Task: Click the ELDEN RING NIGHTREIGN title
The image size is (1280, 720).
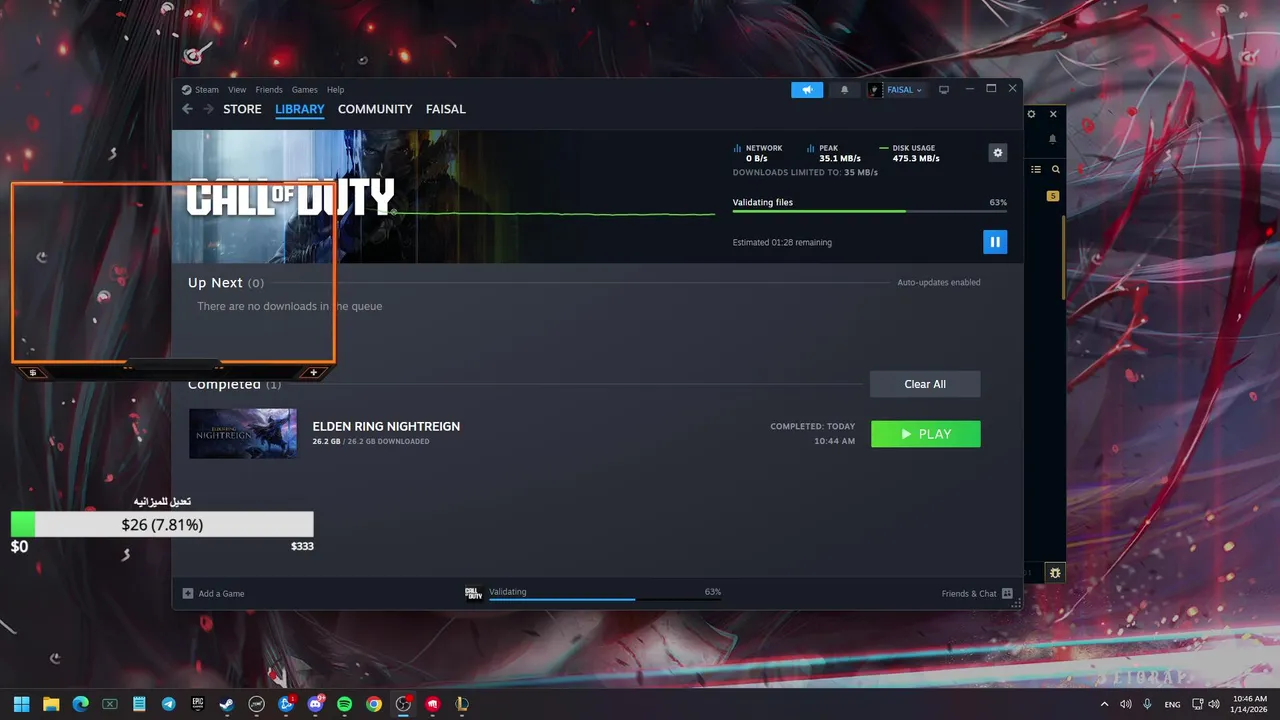Action: (x=386, y=426)
